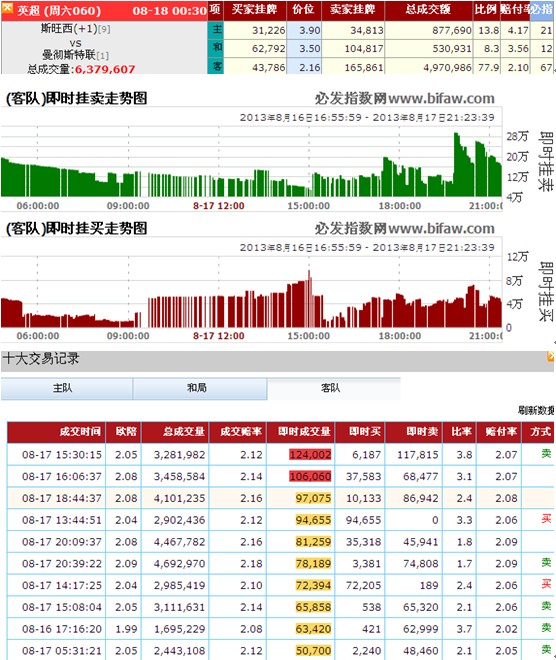Click the 3.90 home price cell
556x660 pixels.
[x=304, y=30]
